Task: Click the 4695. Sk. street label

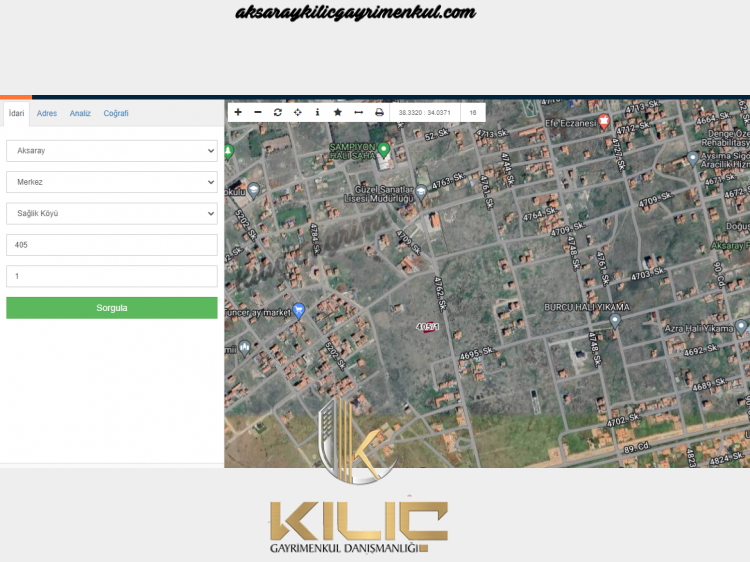Action: pos(477,353)
